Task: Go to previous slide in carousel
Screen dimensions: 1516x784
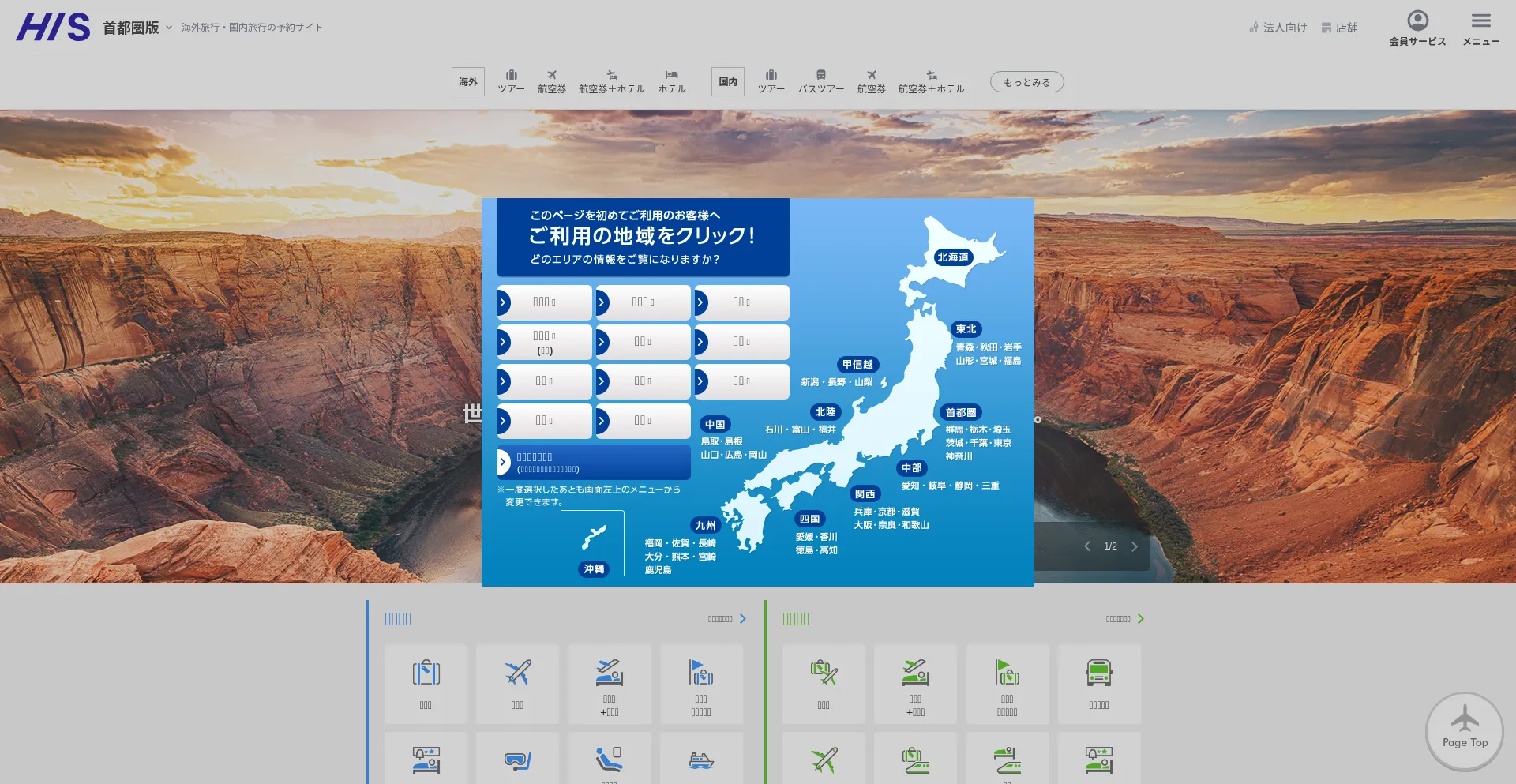Action: click(x=1087, y=546)
